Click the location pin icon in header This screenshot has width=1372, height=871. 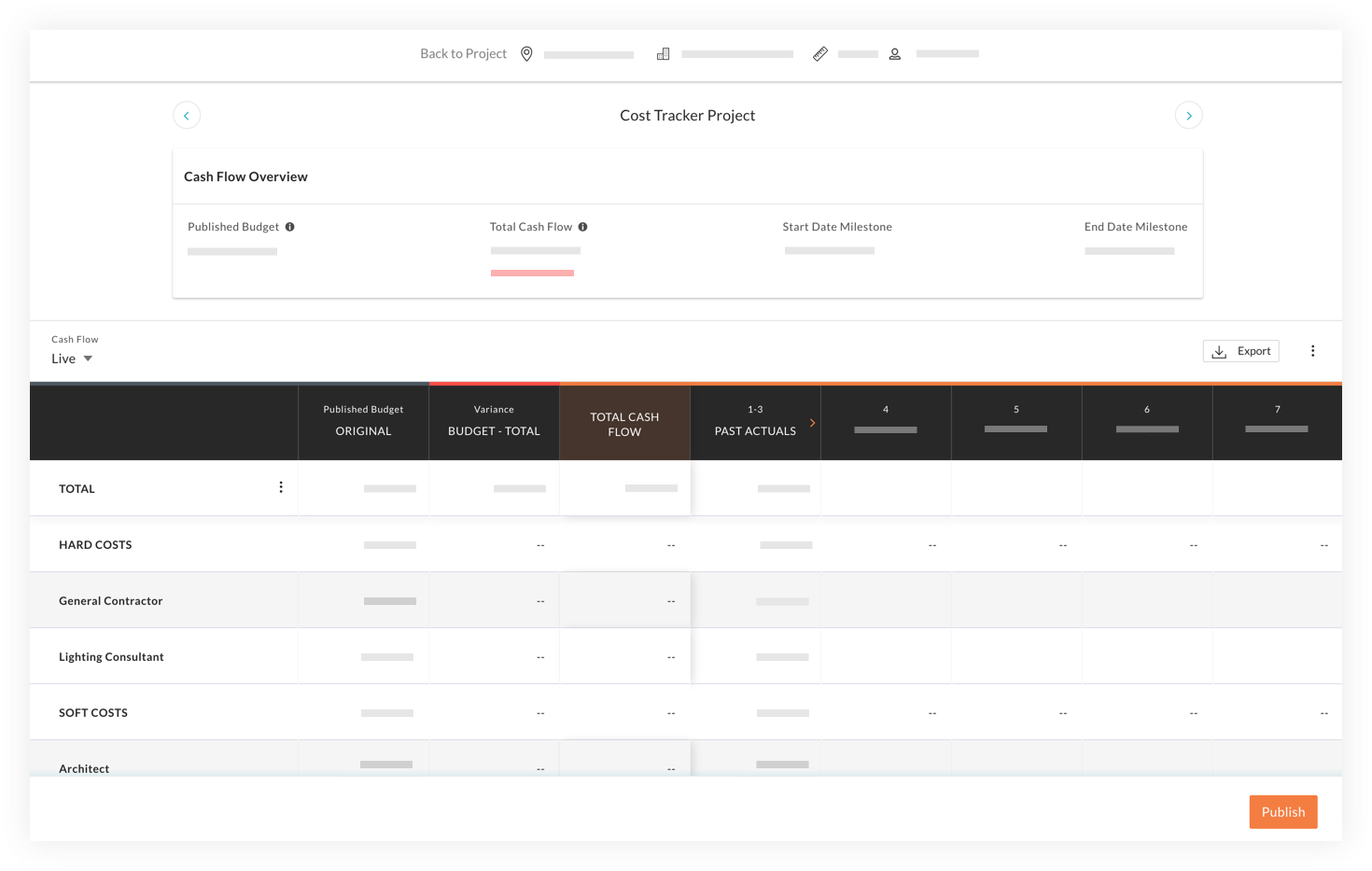[526, 54]
